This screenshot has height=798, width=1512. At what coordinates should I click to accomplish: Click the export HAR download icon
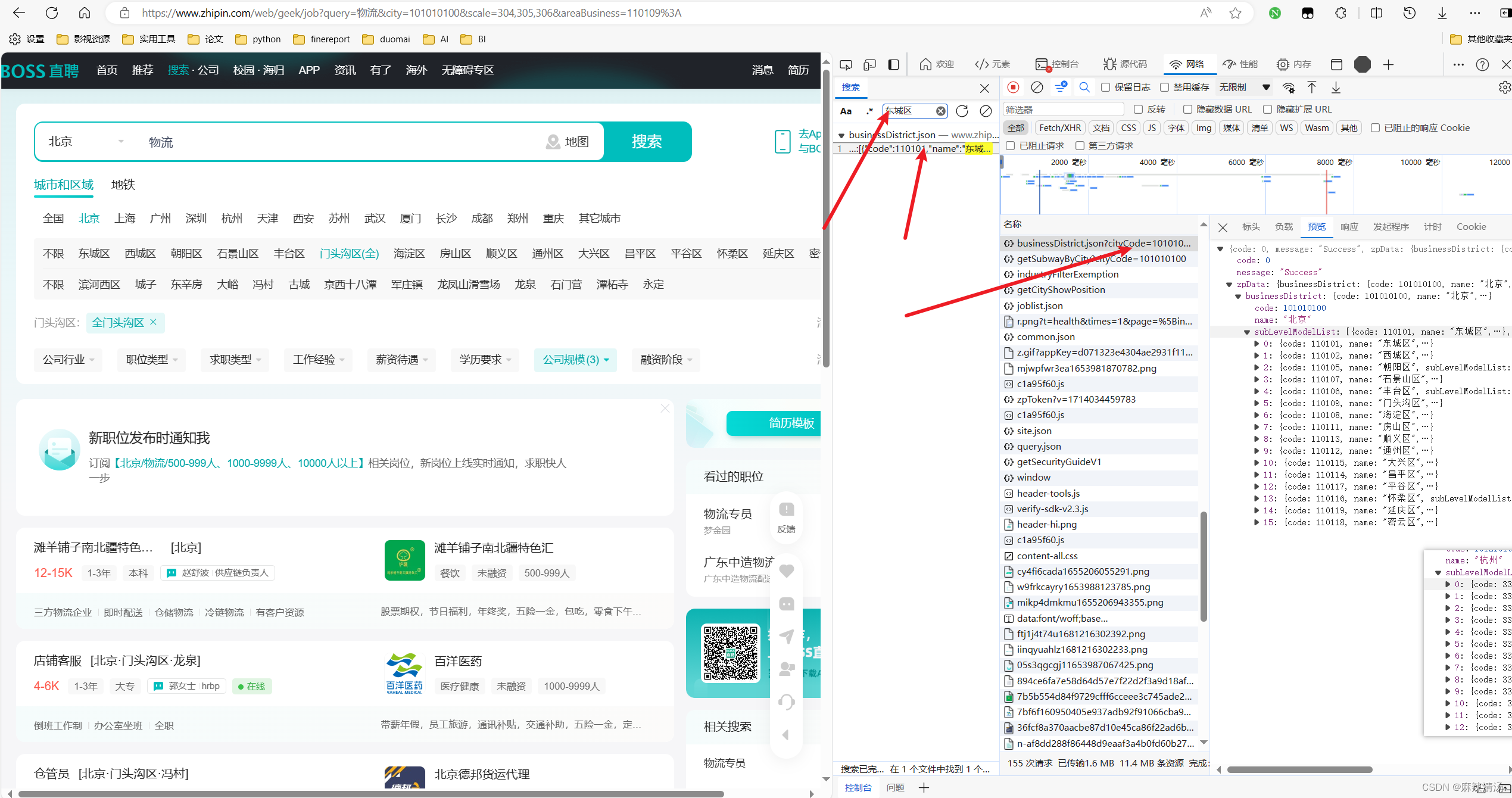point(1336,88)
